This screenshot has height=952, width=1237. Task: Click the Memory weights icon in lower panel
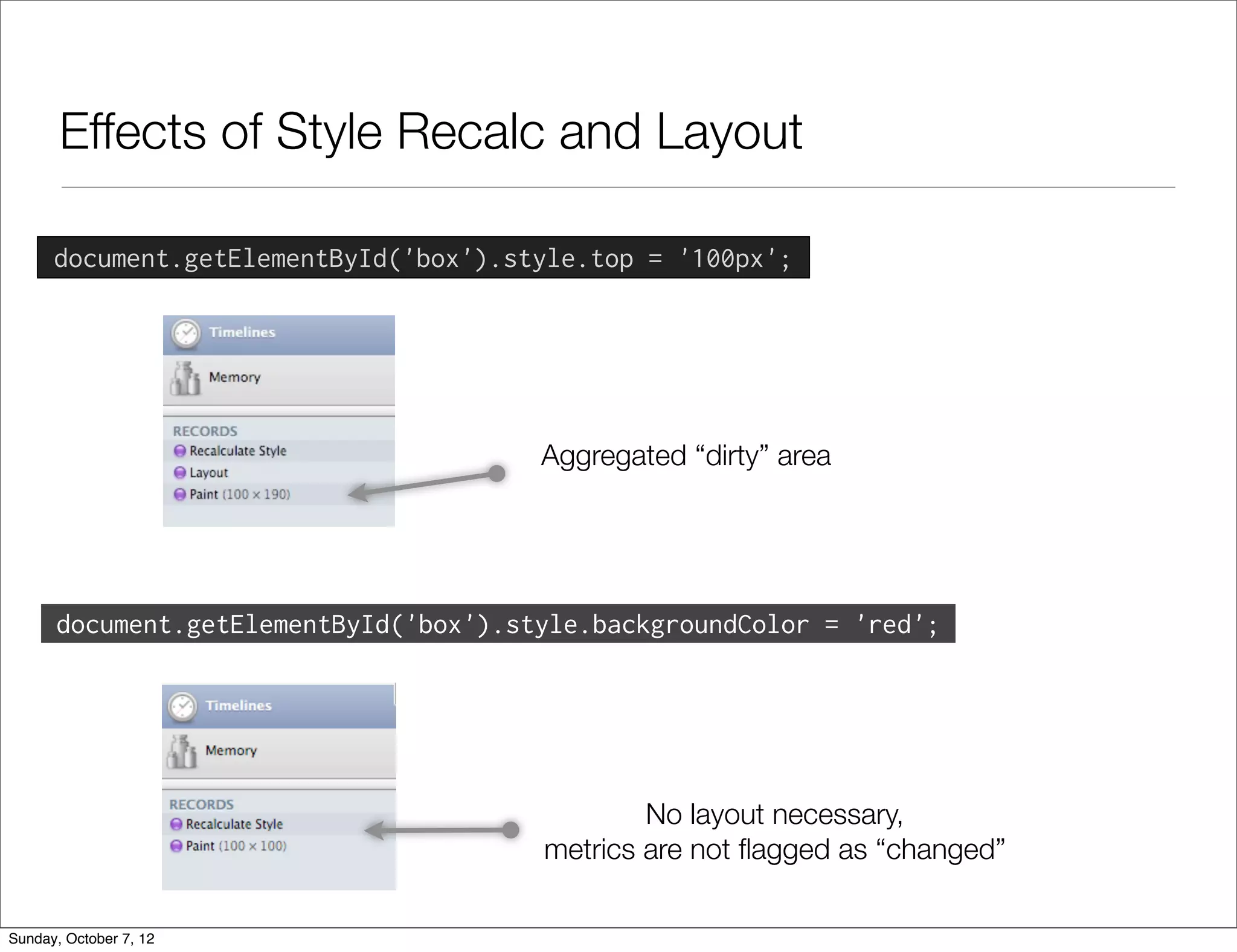(182, 752)
